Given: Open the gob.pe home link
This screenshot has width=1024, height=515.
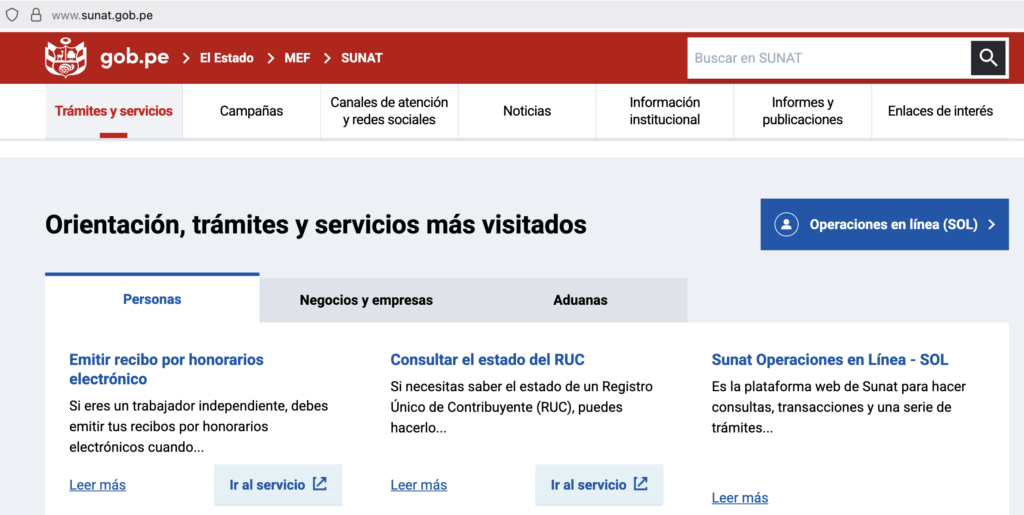Looking at the screenshot, I should (135, 58).
